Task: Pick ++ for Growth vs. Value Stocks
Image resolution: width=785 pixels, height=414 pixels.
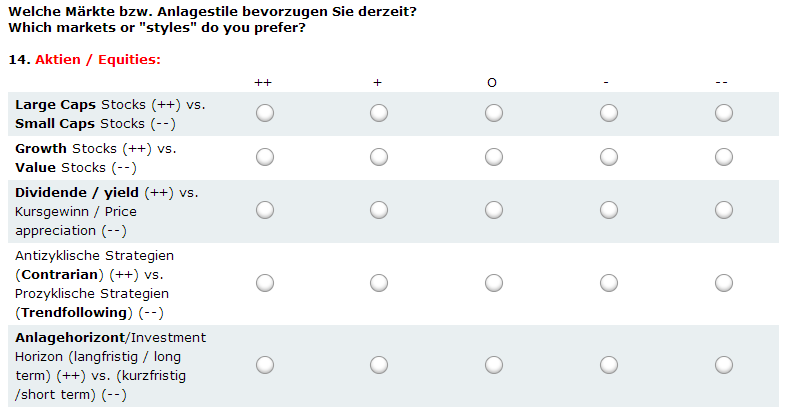Action: coord(265,157)
